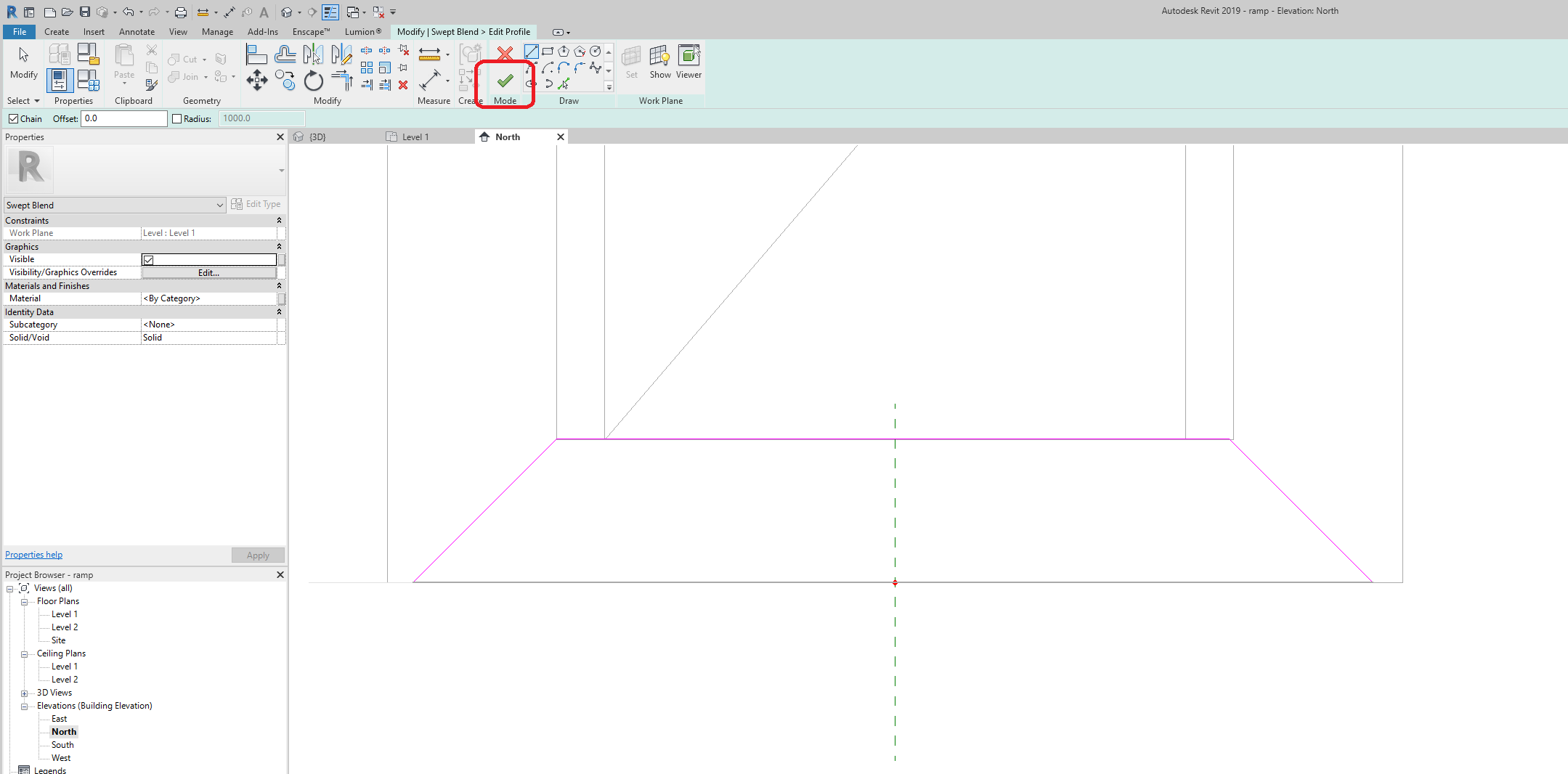The image size is (1568, 774).
Task: Toggle the Properties palette button
Action: pyautogui.click(x=60, y=81)
